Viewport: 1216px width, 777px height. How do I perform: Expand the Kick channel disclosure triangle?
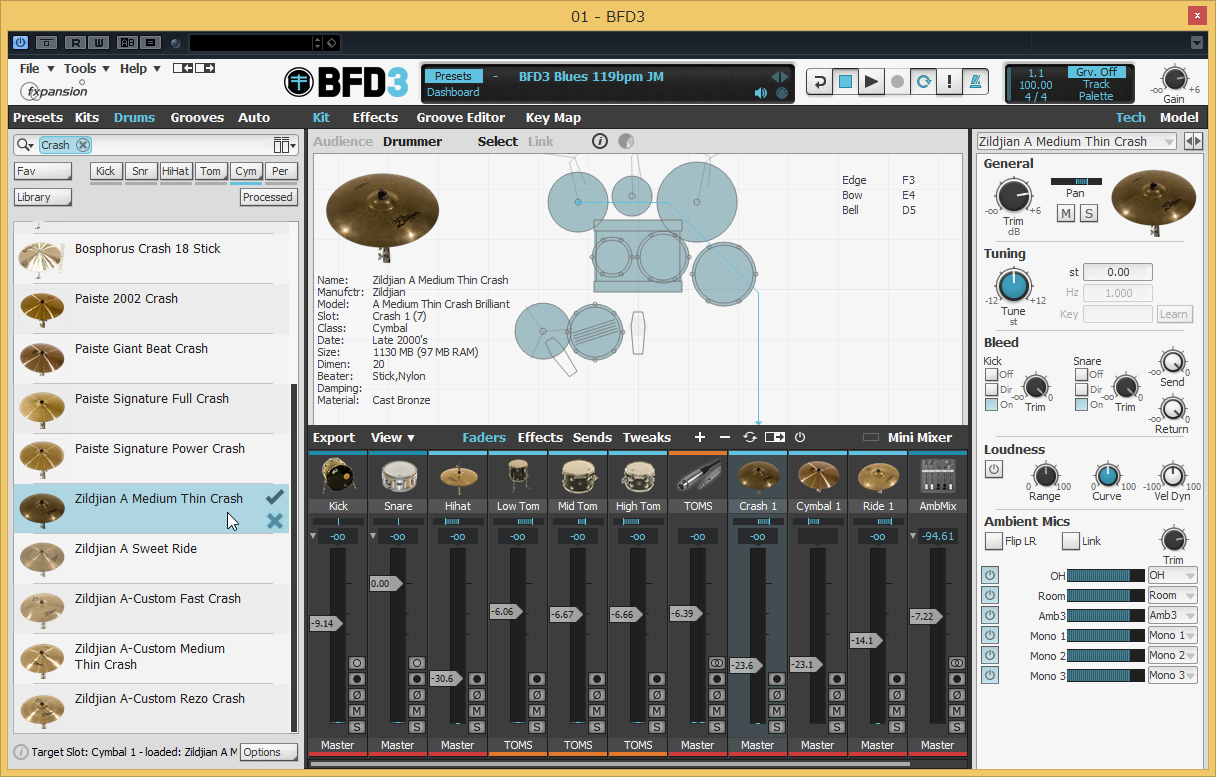click(x=314, y=536)
